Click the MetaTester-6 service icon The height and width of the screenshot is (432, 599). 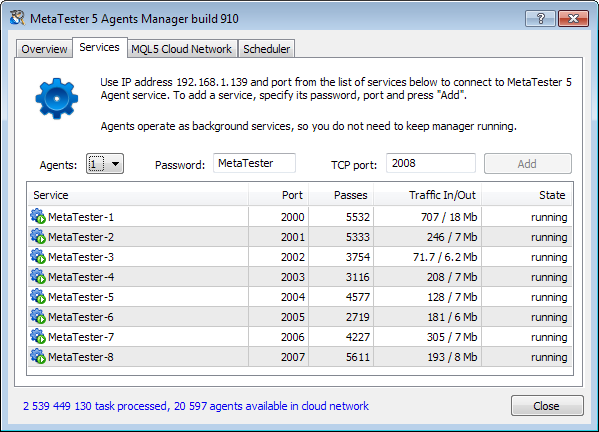coord(38,316)
